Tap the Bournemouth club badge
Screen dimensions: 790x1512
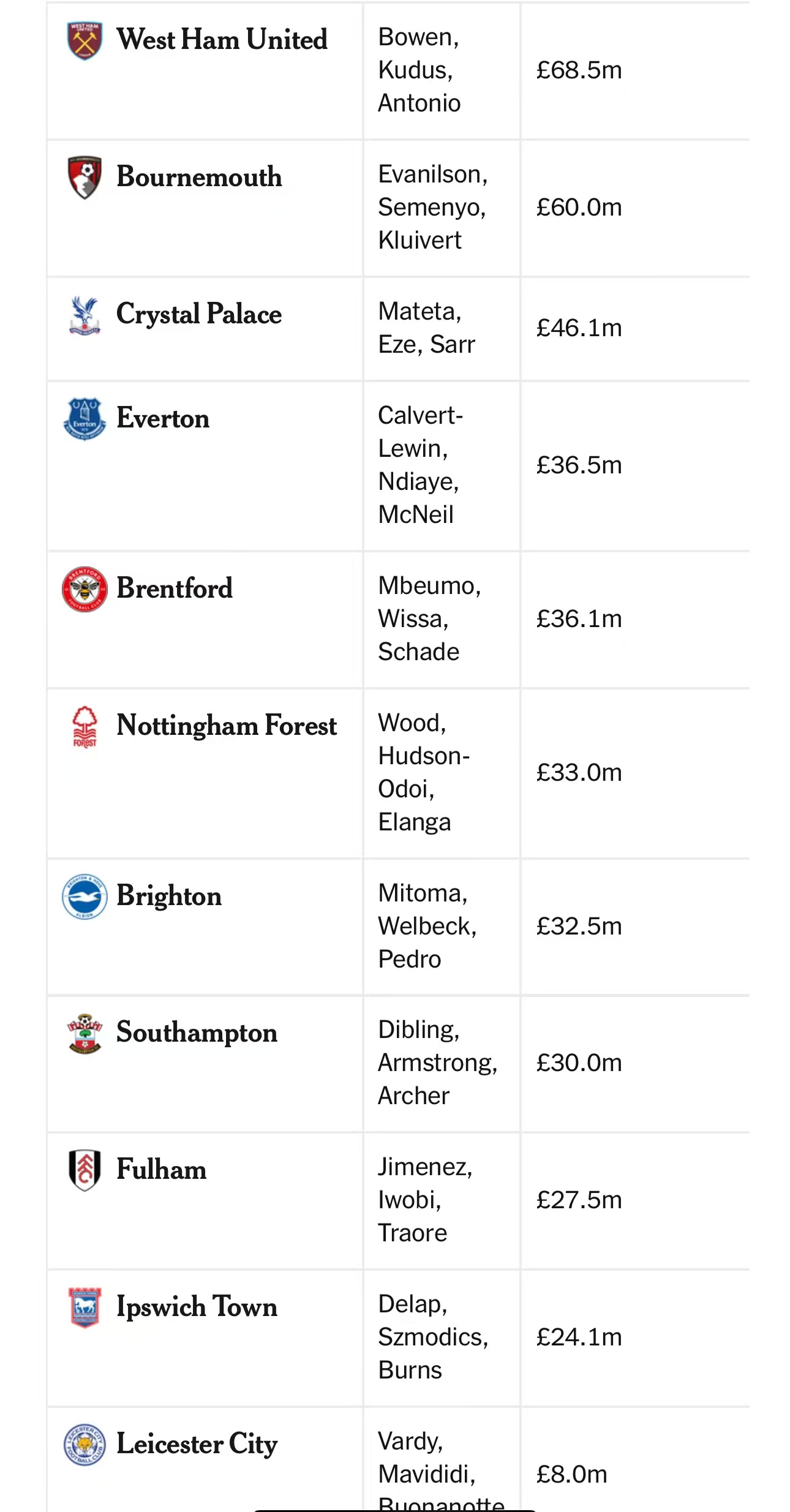pyautogui.click(x=85, y=178)
